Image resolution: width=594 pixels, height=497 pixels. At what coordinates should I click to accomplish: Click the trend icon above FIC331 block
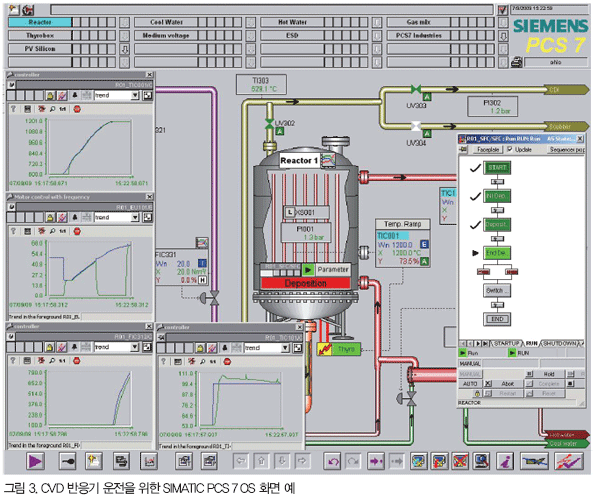point(202,242)
